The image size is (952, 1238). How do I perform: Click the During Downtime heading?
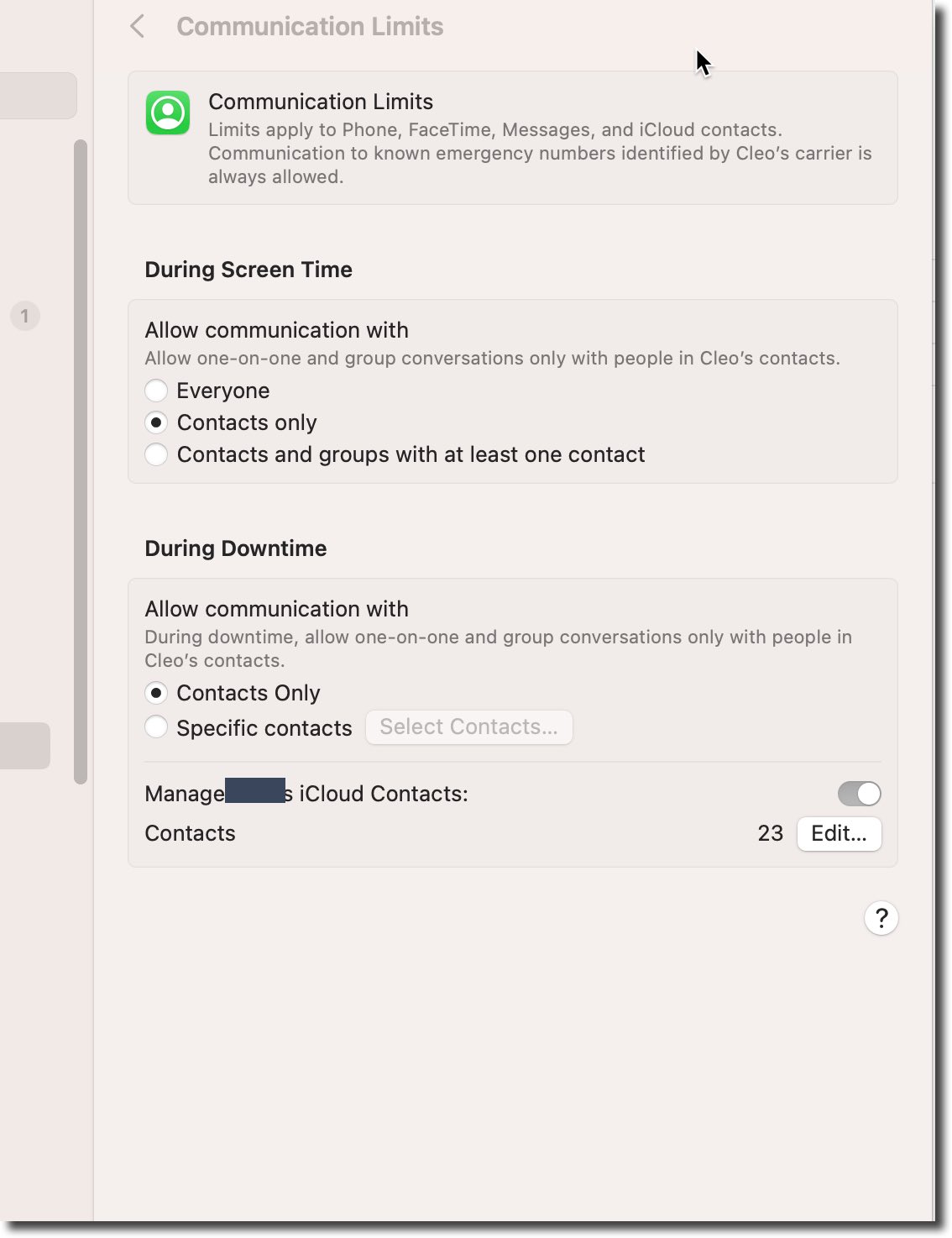coord(236,548)
